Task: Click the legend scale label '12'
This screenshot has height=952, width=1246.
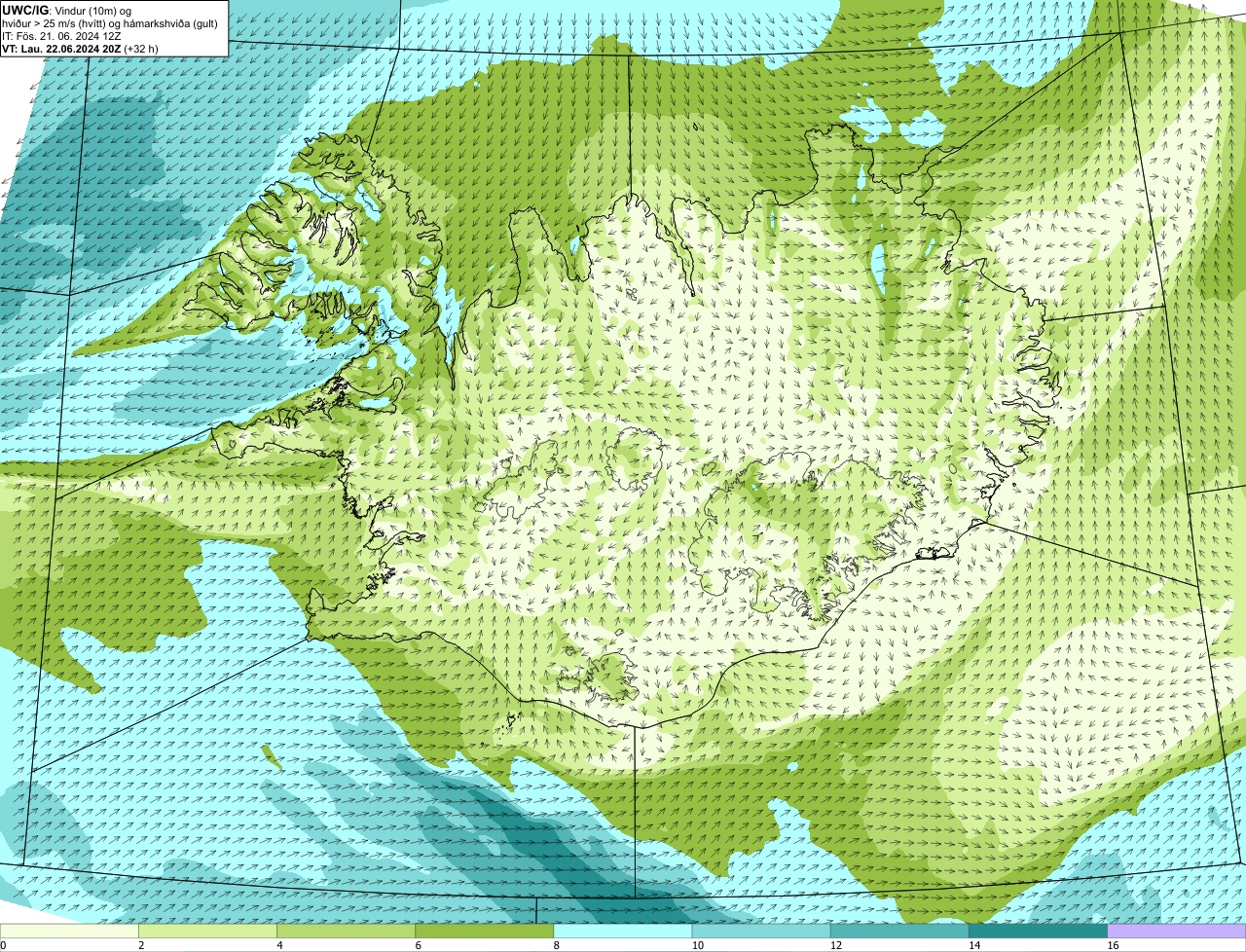Action: click(x=835, y=945)
